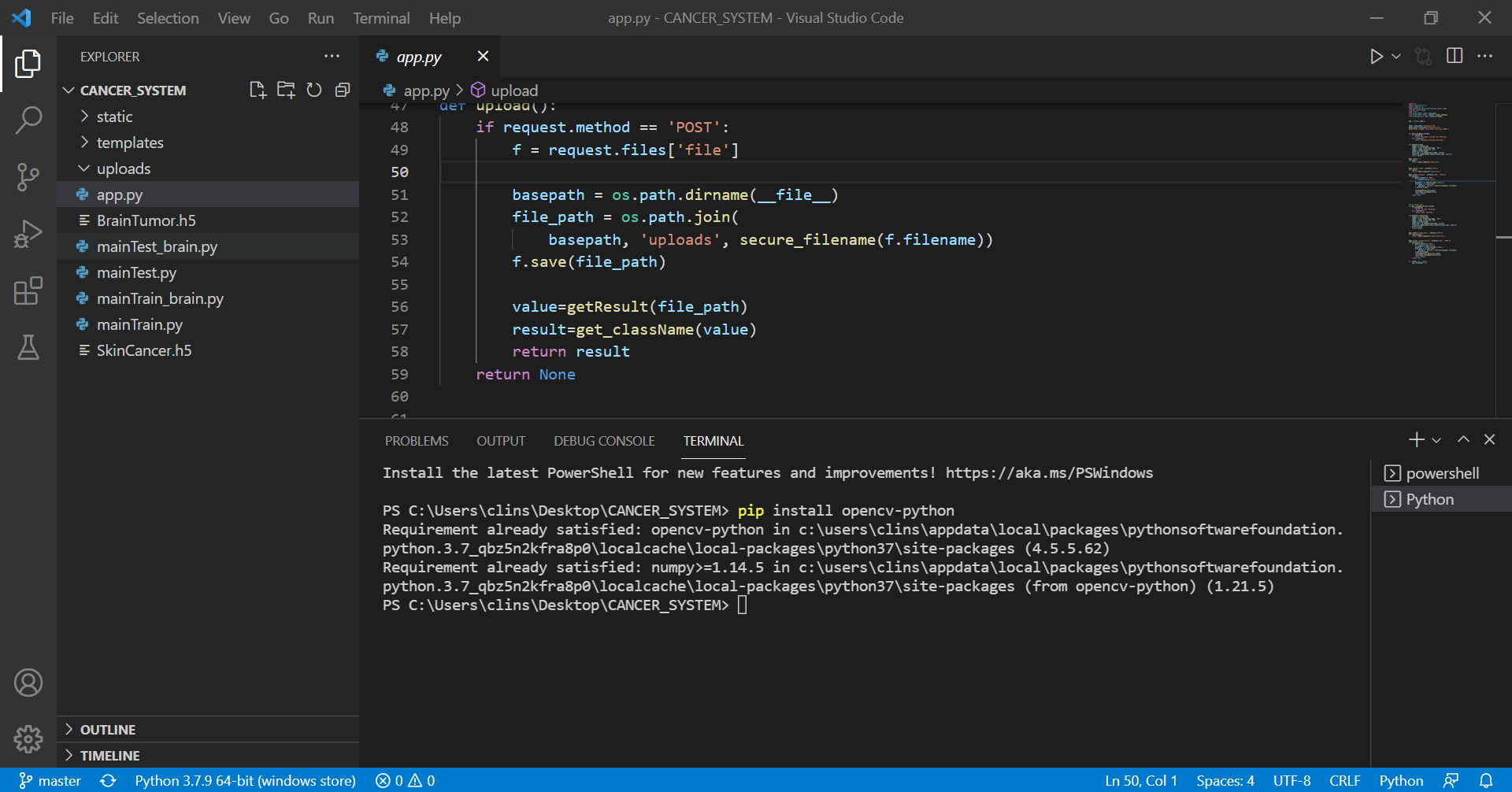Open the Selection menu
The height and width of the screenshot is (792, 1512).
point(168,17)
